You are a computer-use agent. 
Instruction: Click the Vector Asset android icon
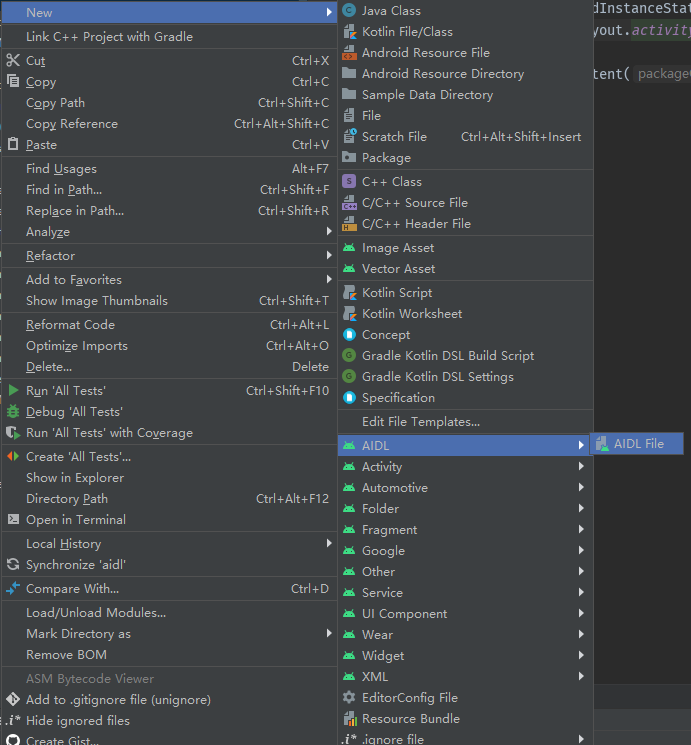[x=349, y=269]
